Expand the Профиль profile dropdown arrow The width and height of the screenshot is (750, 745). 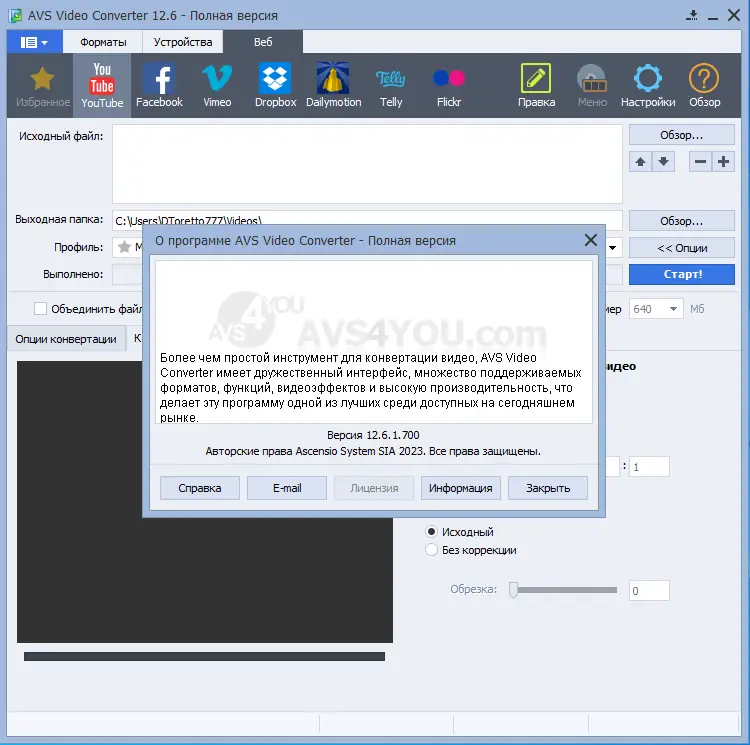pyautogui.click(x=612, y=248)
